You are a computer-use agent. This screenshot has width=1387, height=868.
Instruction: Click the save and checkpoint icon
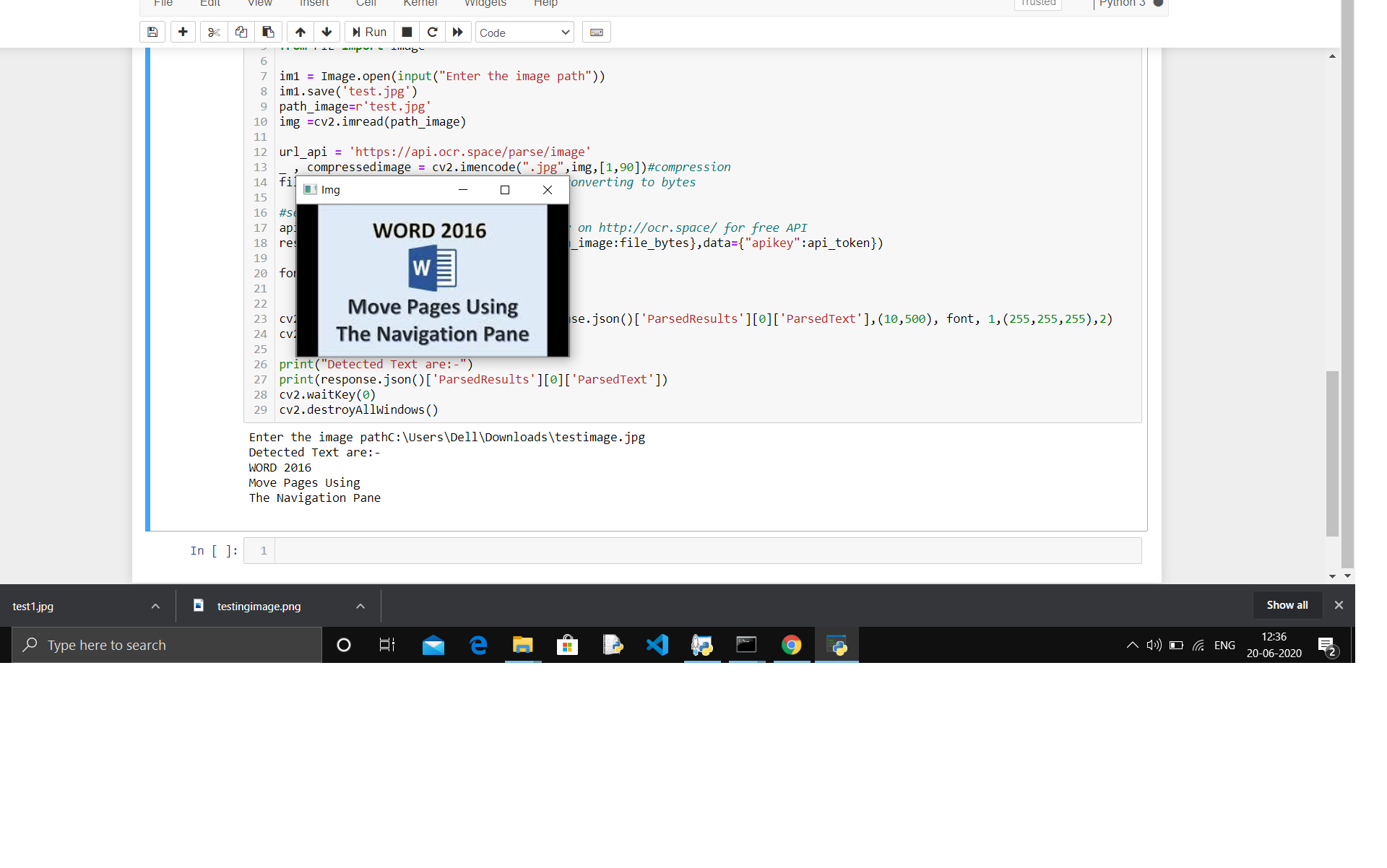click(152, 32)
